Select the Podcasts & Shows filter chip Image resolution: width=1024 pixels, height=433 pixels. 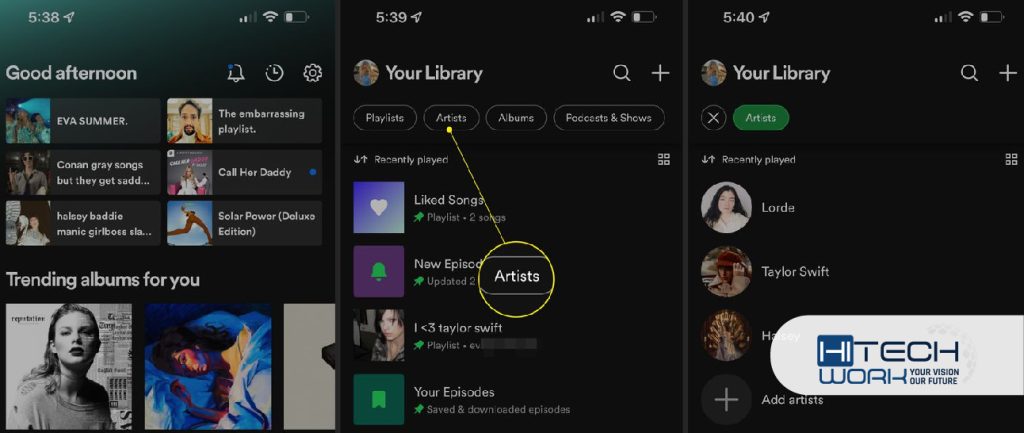pyautogui.click(x=609, y=118)
